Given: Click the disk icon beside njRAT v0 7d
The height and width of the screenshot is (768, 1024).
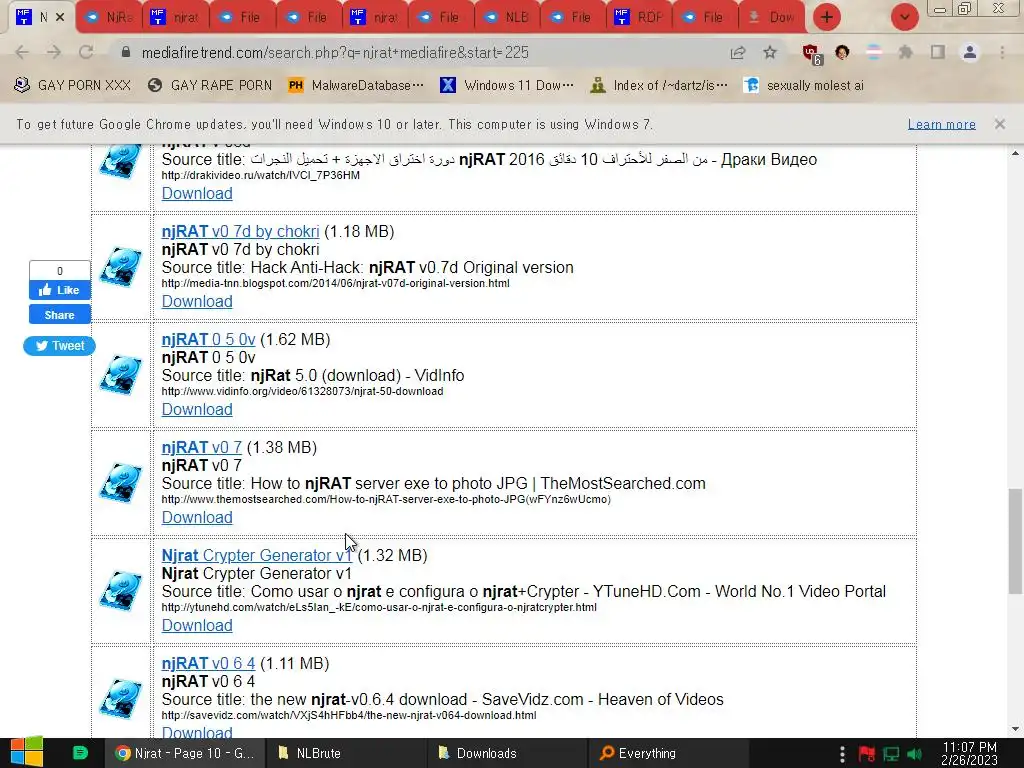Looking at the screenshot, I should click(x=121, y=266).
